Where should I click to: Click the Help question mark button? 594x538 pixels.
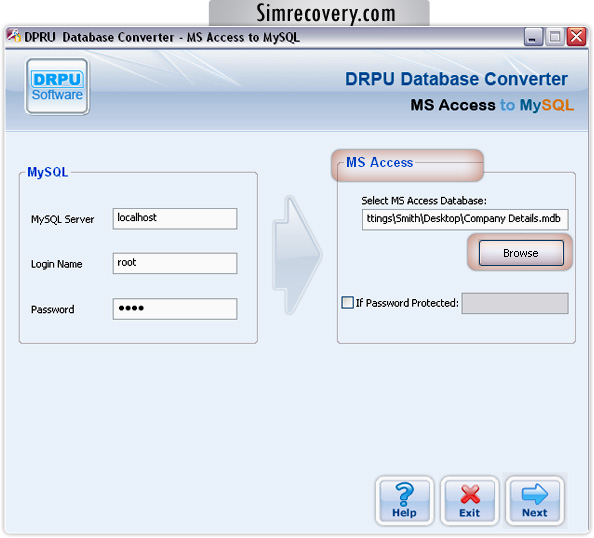coord(404,500)
